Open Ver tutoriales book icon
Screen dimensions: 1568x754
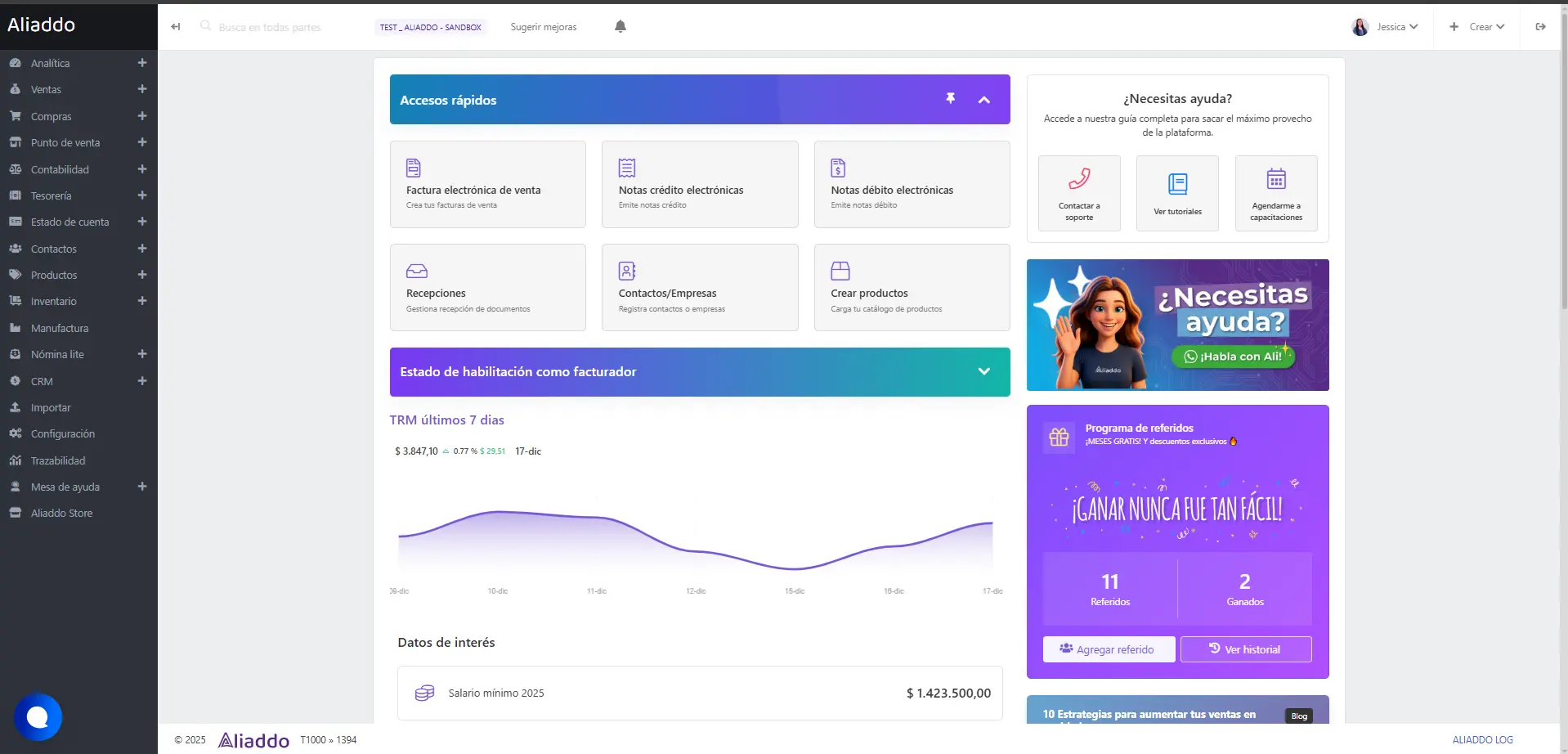click(x=1177, y=185)
